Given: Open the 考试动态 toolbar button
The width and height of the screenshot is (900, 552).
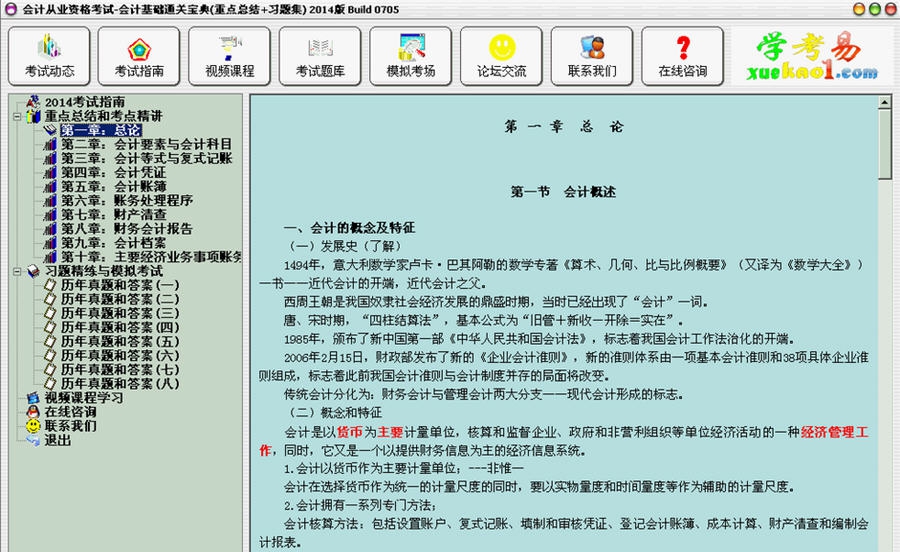Looking at the screenshot, I should pos(49,56).
